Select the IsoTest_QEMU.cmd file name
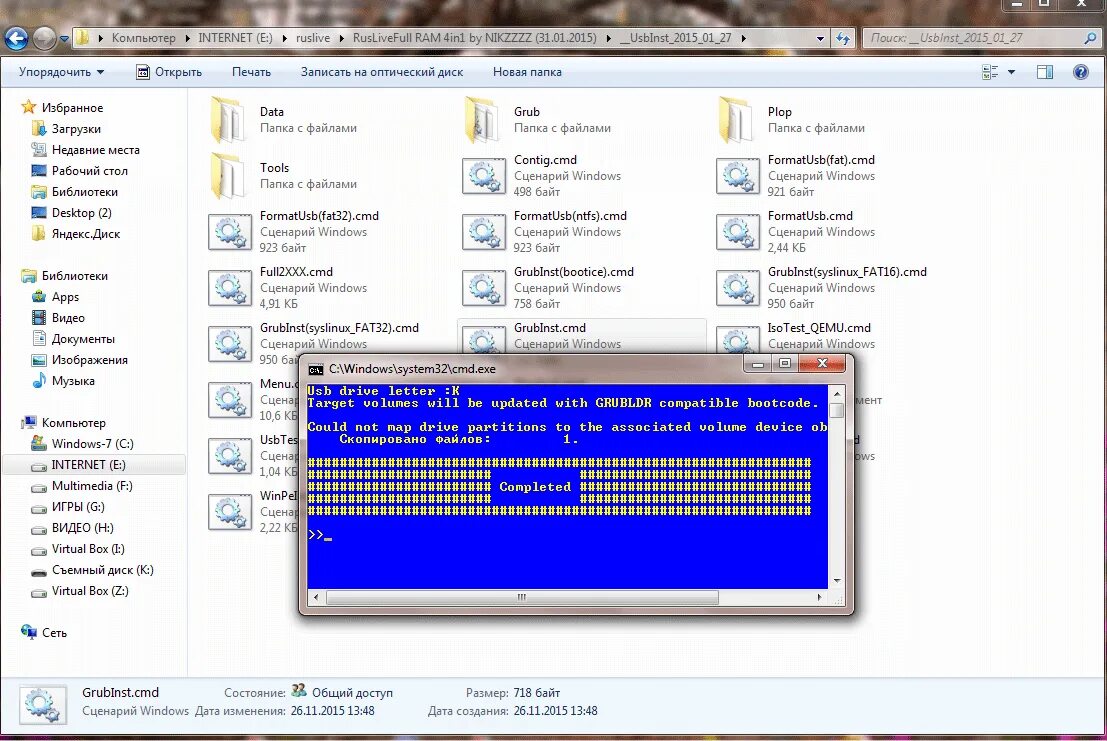Screen dimensions: 1107x741 (819, 328)
